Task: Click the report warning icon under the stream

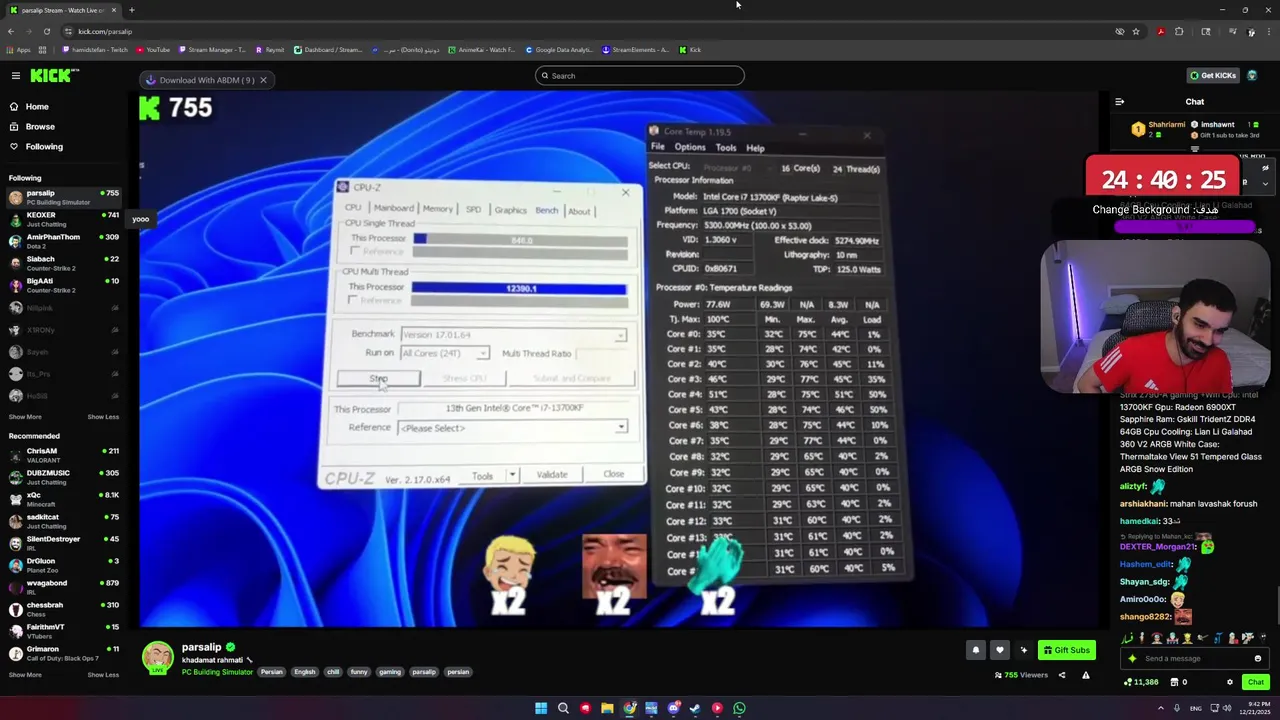Action: 1086,675
